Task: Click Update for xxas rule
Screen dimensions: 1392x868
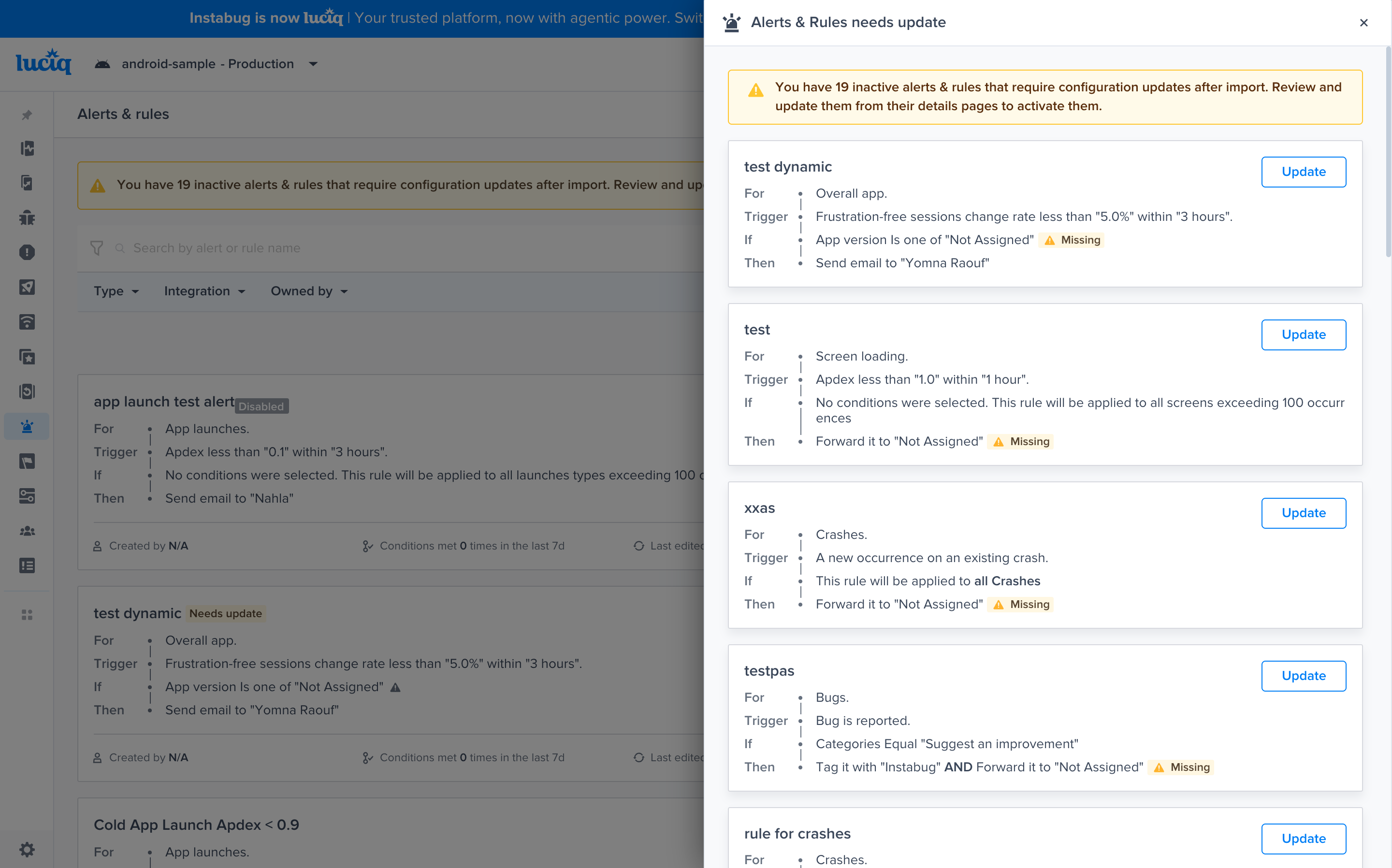Action: [1303, 513]
